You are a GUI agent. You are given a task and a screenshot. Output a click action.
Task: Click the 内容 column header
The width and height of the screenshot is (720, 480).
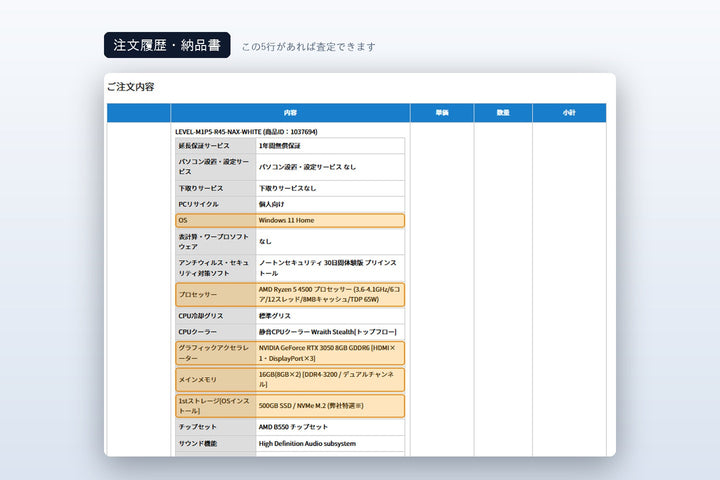pyautogui.click(x=290, y=113)
